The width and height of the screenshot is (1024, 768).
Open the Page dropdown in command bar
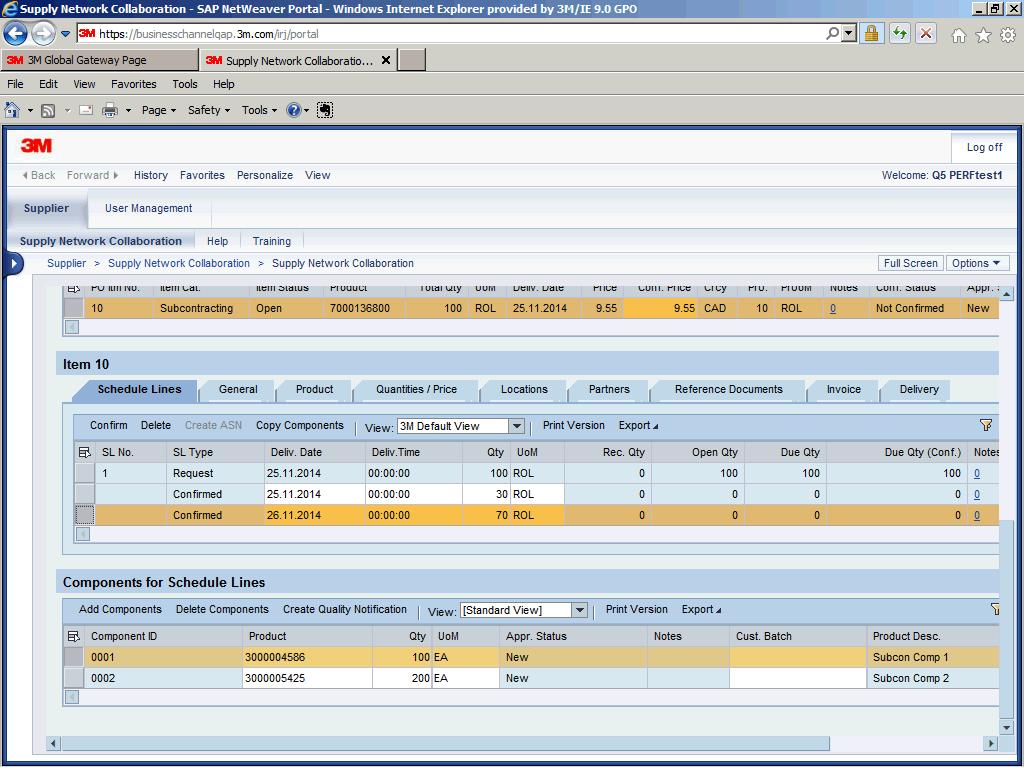point(159,110)
